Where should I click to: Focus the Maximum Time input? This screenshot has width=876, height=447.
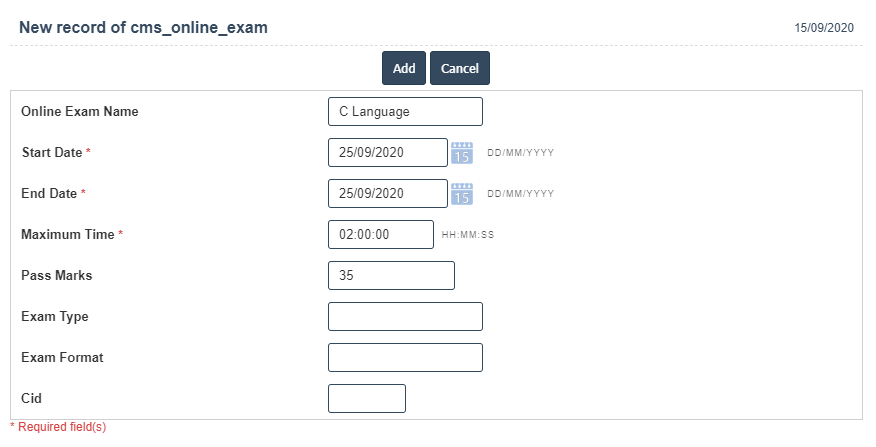(380, 234)
